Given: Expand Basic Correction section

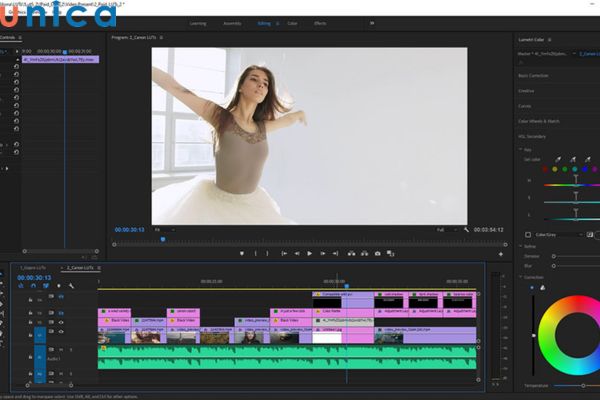Looking at the screenshot, I should (533, 76).
